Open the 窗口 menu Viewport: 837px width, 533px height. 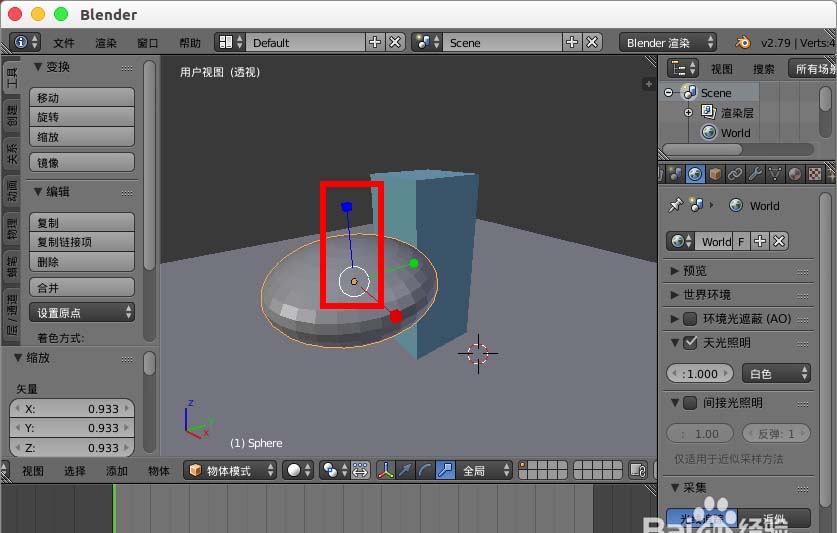coord(147,43)
